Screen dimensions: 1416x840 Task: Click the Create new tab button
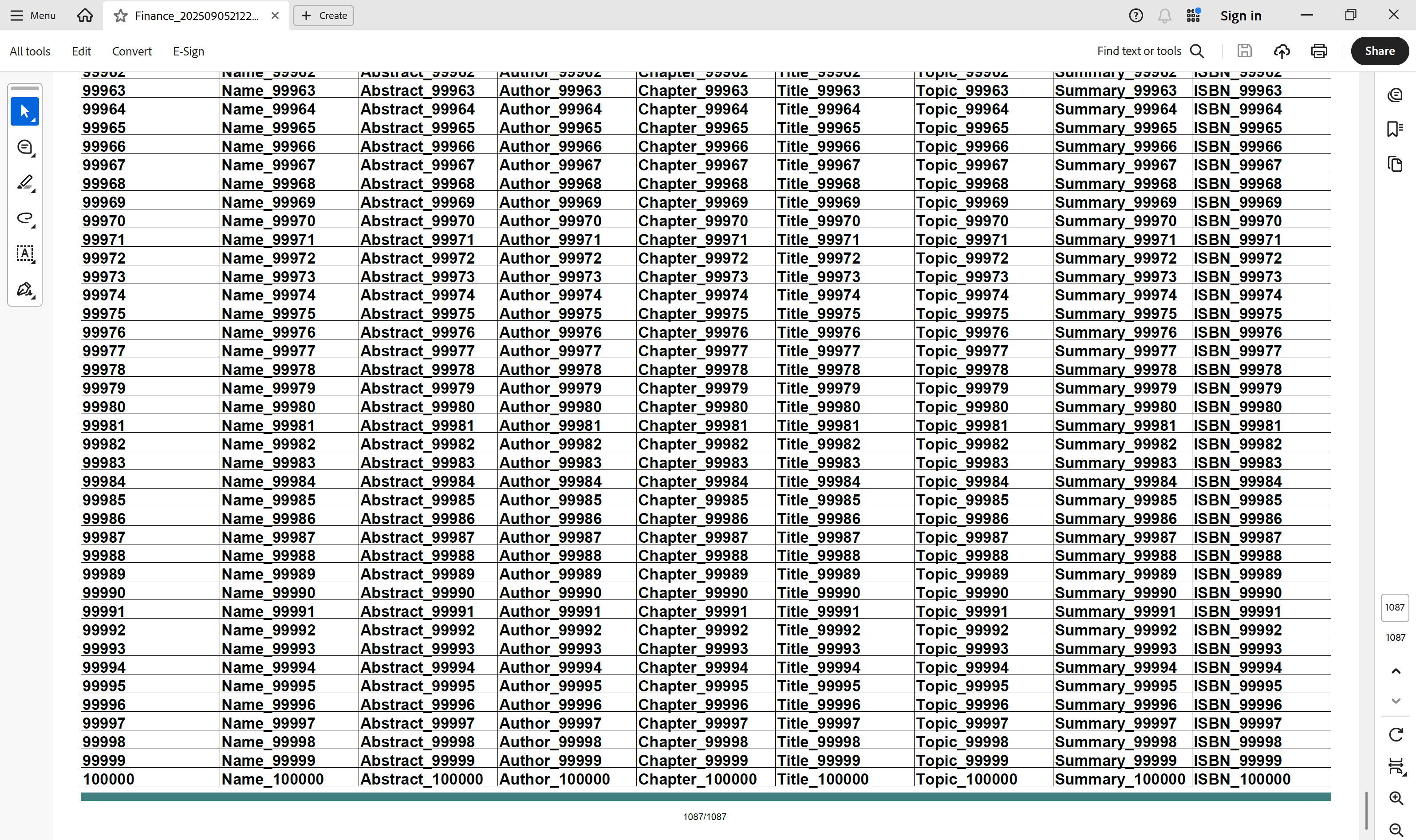coord(323,15)
